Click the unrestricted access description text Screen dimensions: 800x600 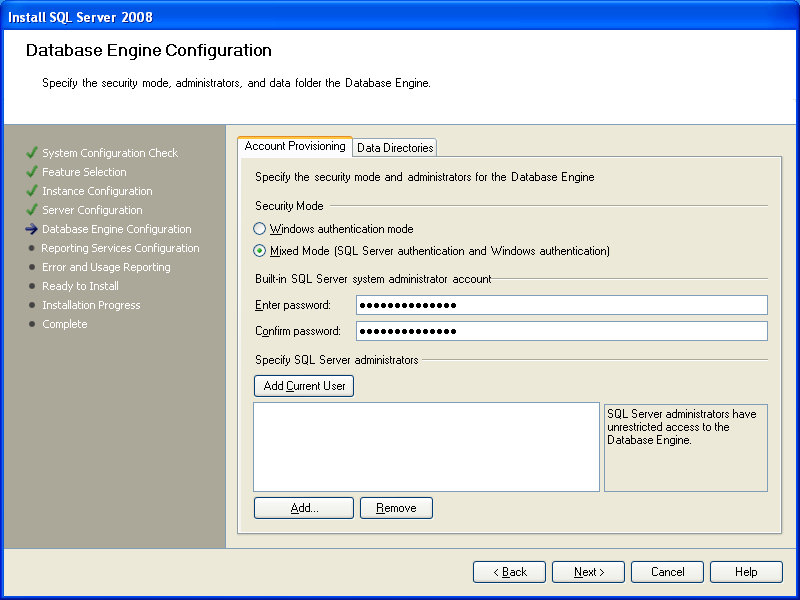(x=682, y=427)
